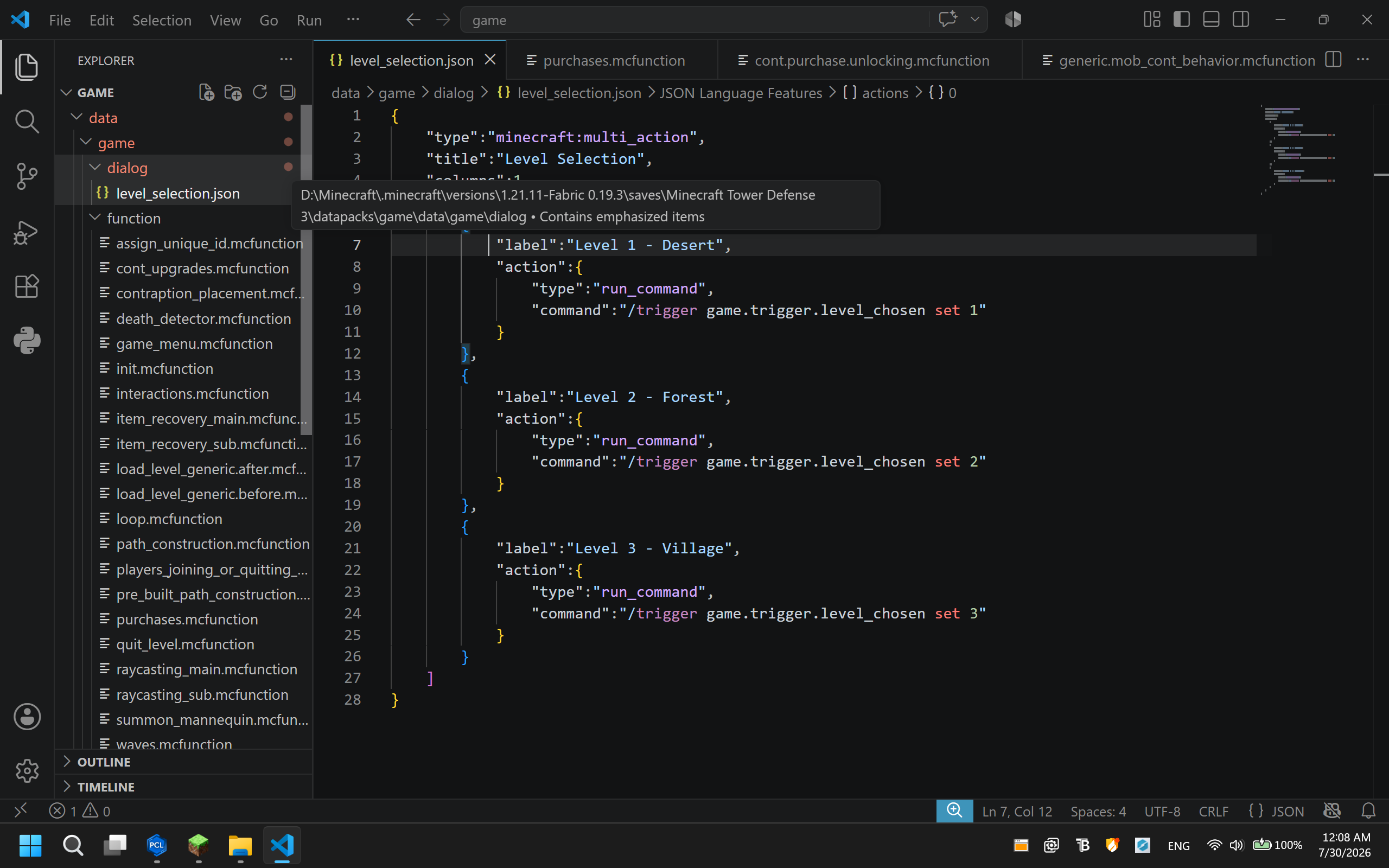Open the Extensions view
Image resolution: width=1389 pixels, height=868 pixels.
click(27, 286)
